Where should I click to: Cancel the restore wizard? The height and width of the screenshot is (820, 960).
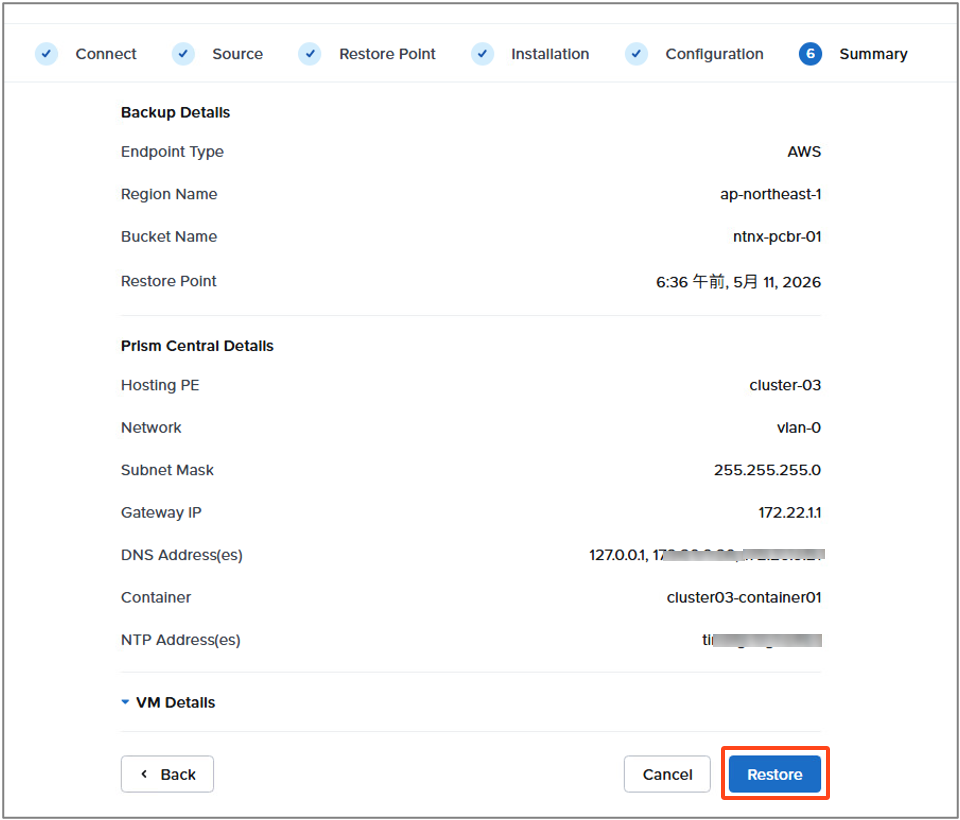[667, 774]
